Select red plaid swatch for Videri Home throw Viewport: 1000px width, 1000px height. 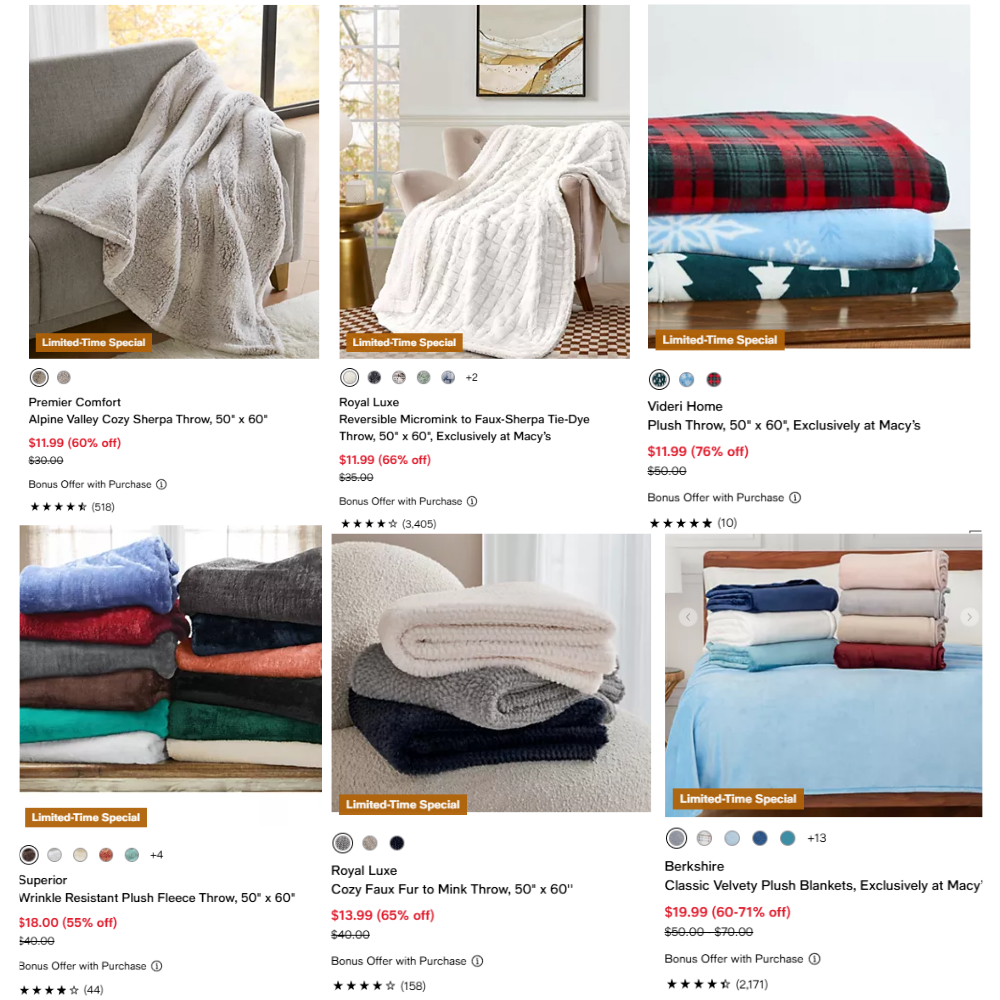tap(714, 379)
